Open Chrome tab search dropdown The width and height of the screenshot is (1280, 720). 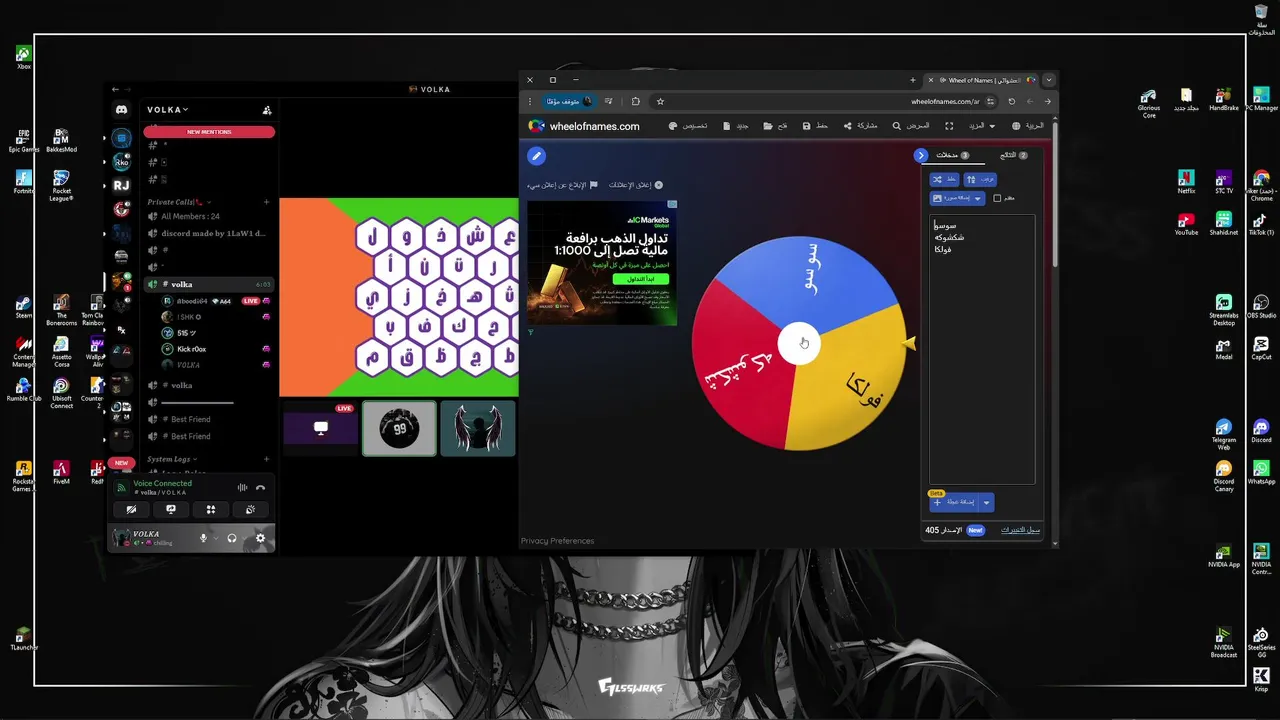1048,80
